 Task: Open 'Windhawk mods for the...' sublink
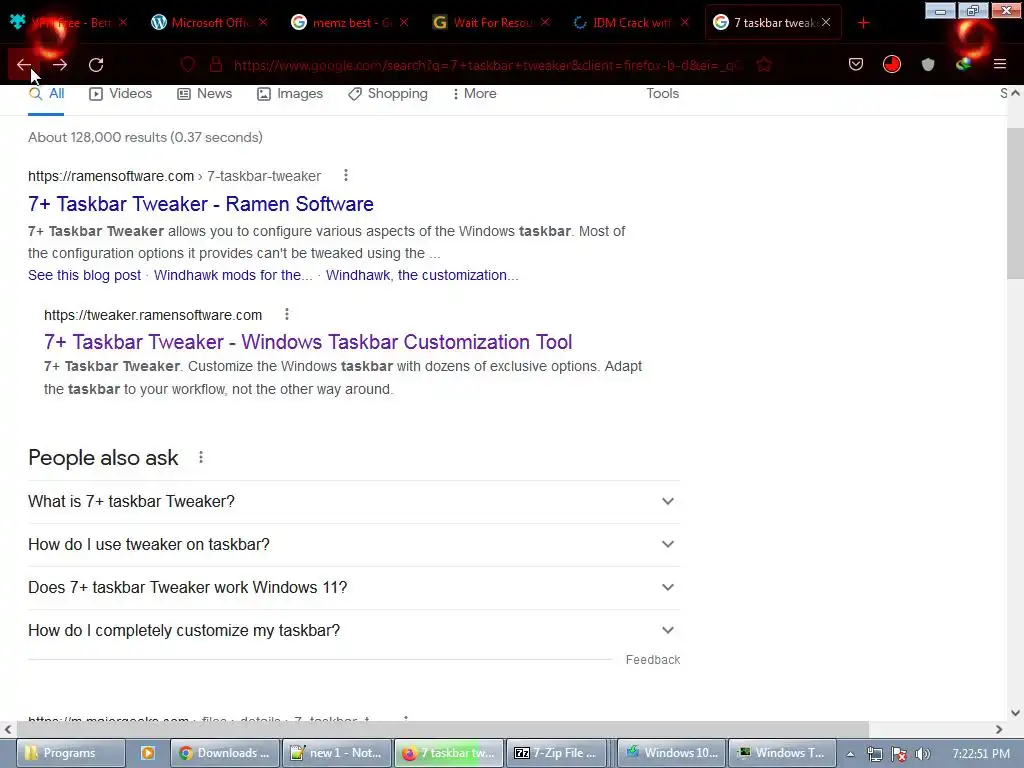(x=233, y=276)
